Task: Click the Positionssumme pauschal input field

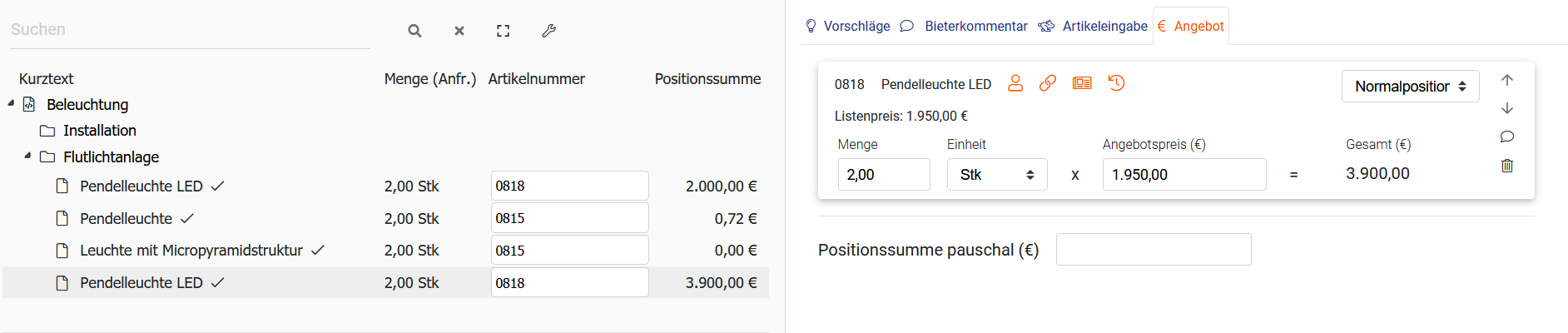Action: pyautogui.click(x=1153, y=250)
